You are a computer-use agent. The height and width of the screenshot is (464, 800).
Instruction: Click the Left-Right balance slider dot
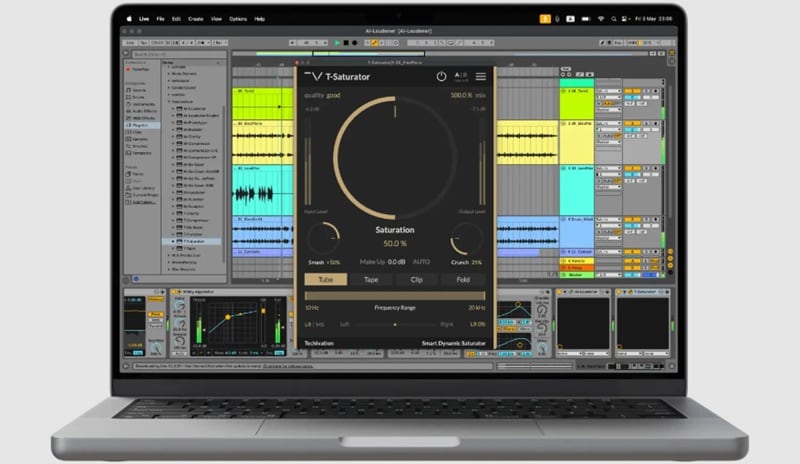click(395, 324)
